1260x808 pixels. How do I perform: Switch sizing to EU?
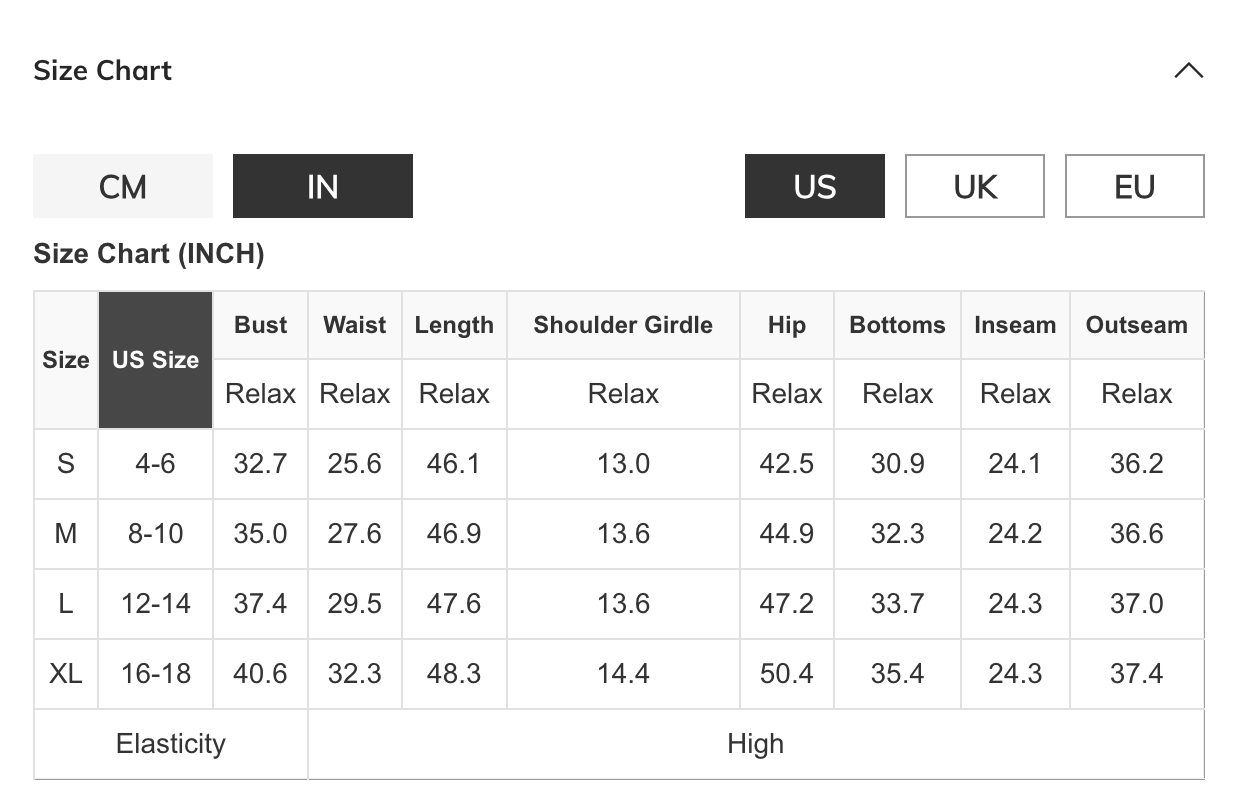[x=1134, y=186]
